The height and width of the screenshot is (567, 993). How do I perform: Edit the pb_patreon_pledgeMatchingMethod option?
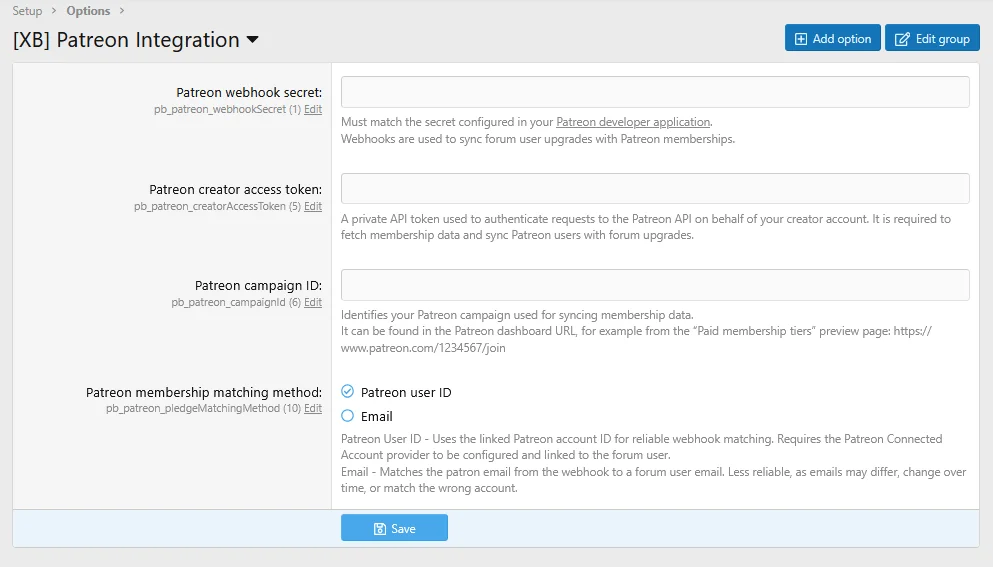[313, 409]
